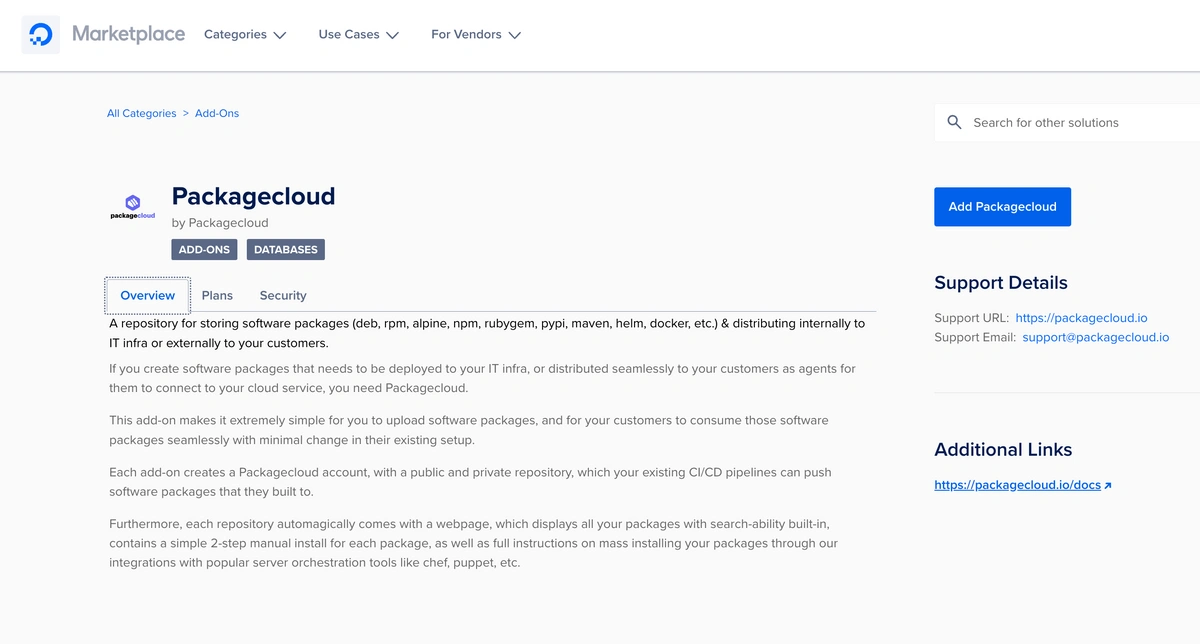Screen dimensions: 1200x644
Task: Switch to the Security tab
Action: point(283,295)
